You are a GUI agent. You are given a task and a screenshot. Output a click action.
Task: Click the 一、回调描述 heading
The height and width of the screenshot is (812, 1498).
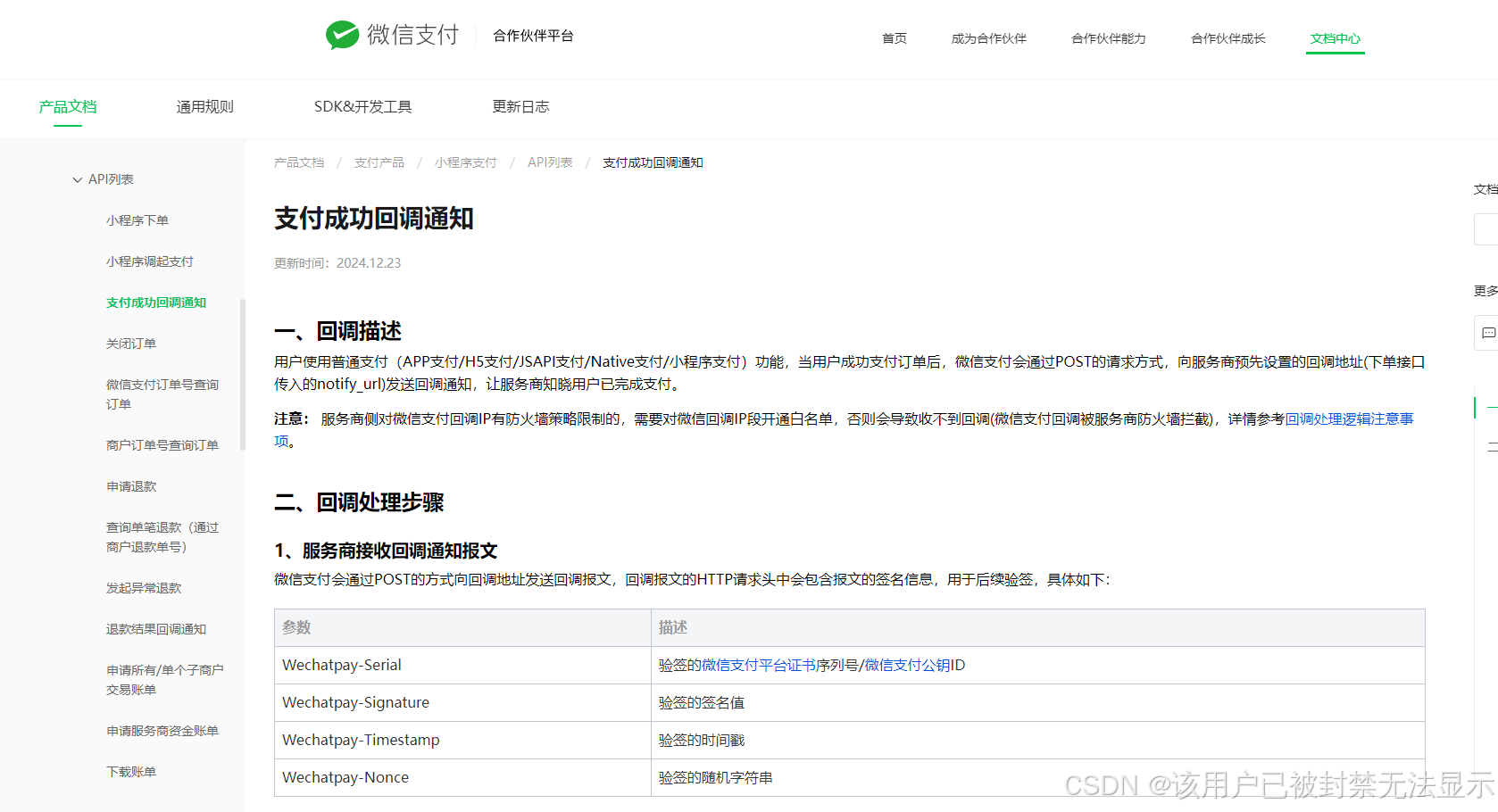[x=337, y=331]
